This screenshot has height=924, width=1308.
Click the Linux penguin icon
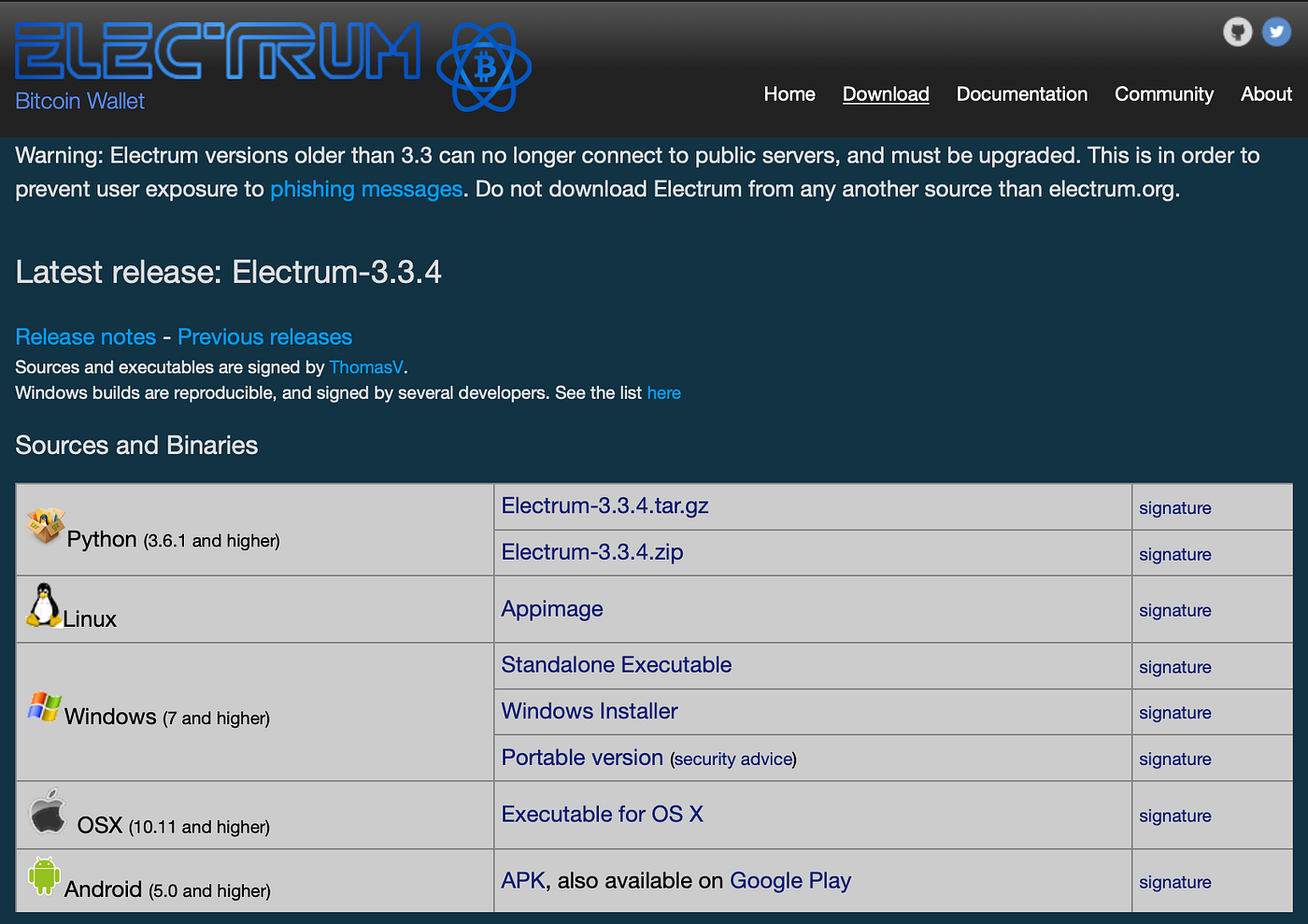coord(43,605)
